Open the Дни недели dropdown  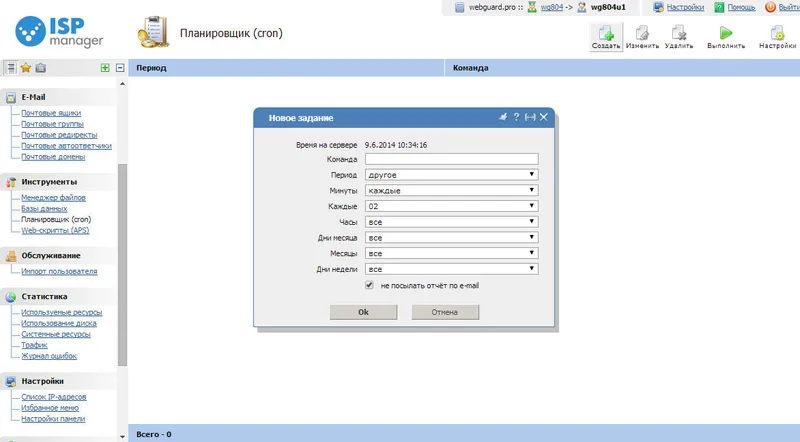(x=452, y=269)
